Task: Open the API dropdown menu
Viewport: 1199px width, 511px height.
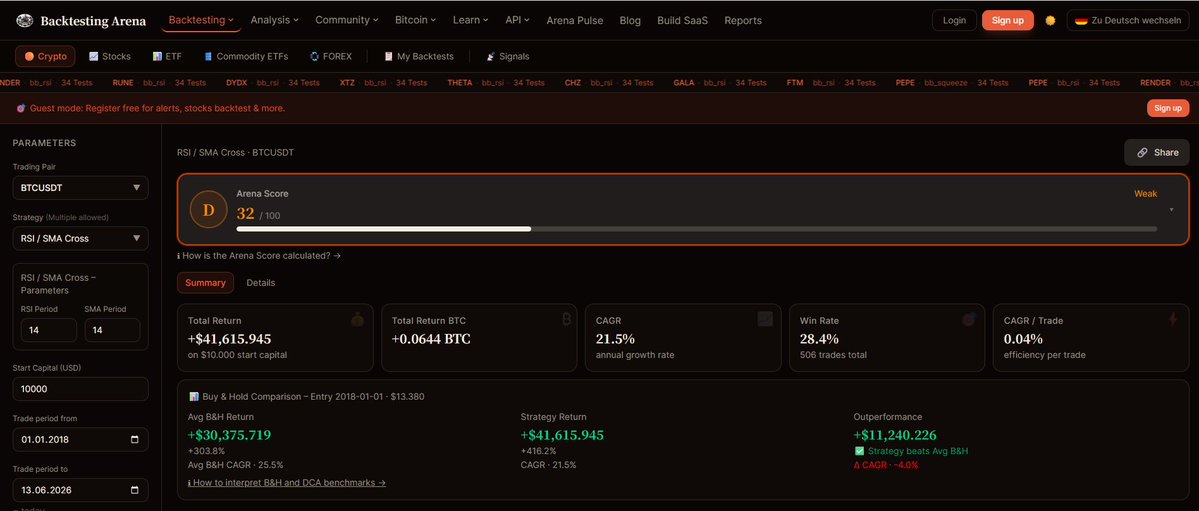Action: (518, 21)
